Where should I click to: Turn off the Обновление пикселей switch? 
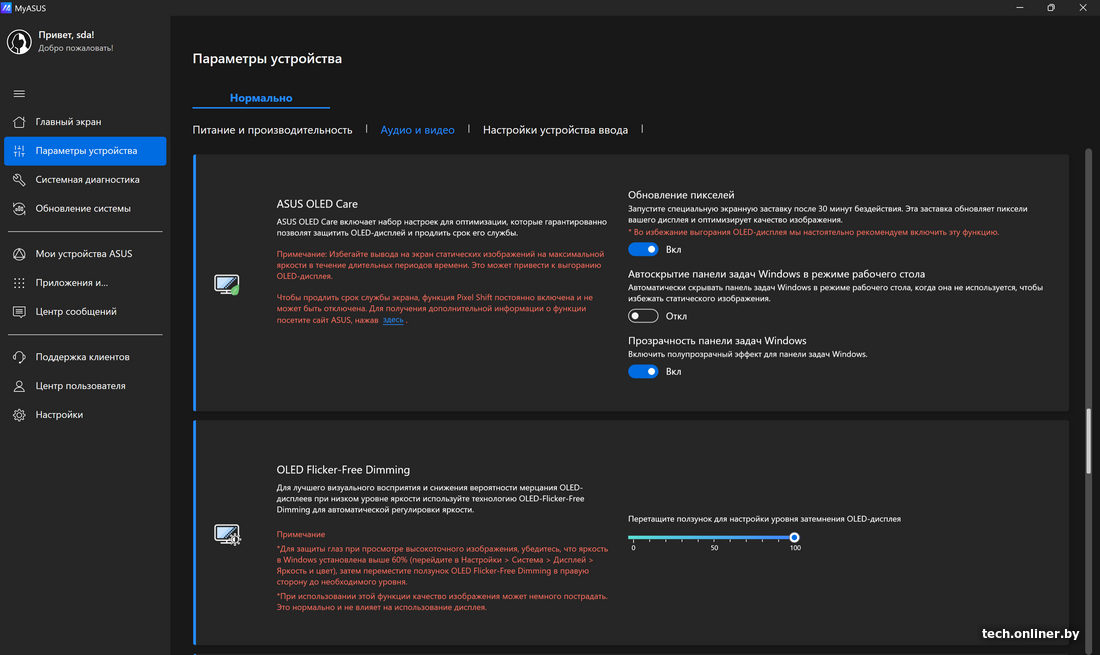[x=643, y=249]
